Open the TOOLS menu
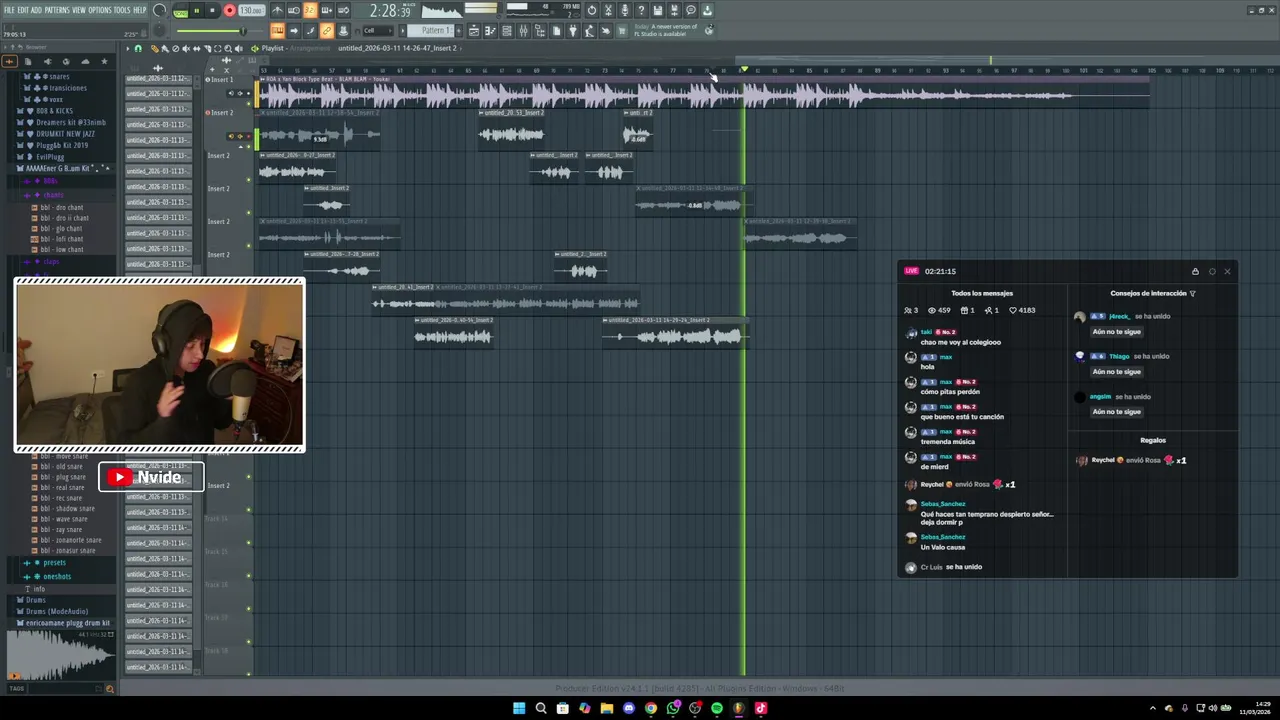 (121, 10)
